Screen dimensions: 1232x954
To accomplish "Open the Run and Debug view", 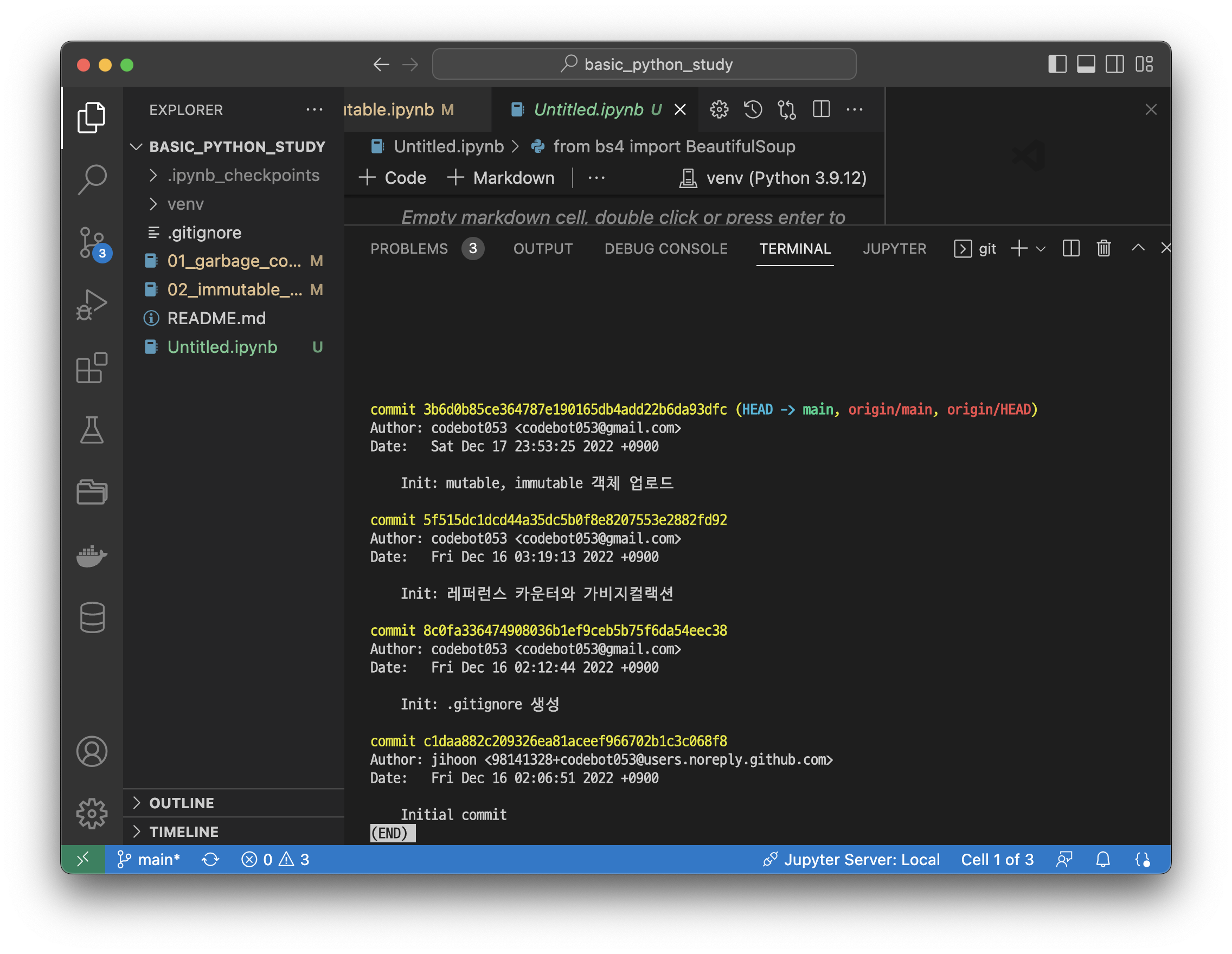I will pyautogui.click(x=92, y=305).
